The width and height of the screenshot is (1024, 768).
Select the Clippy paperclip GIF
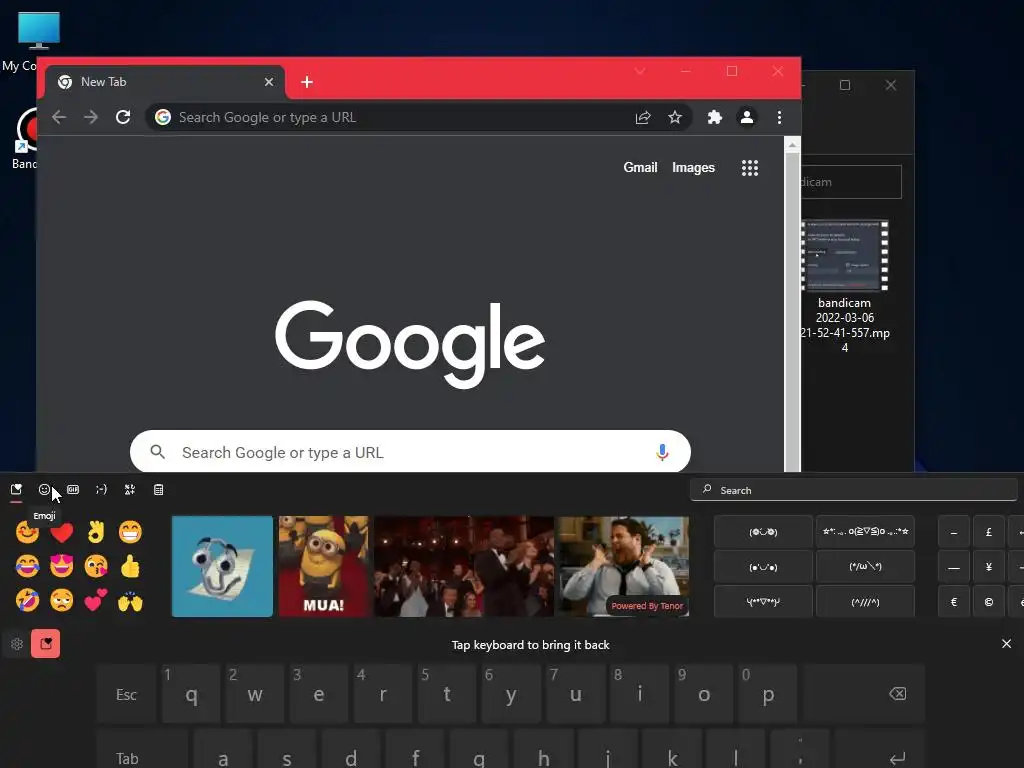pos(222,566)
